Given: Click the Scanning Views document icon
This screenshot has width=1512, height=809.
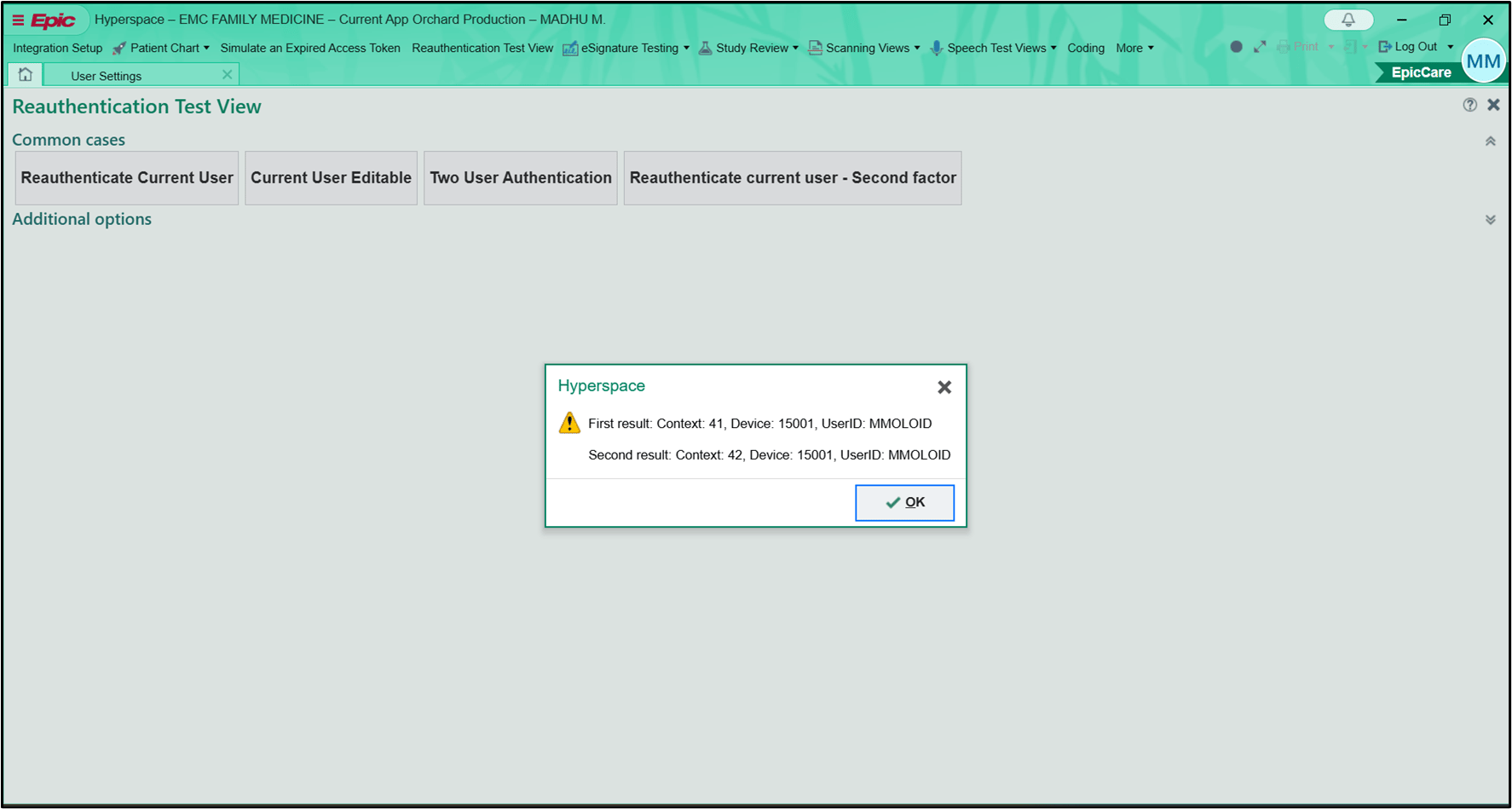Looking at the screenshot, I should click(815, 49).
